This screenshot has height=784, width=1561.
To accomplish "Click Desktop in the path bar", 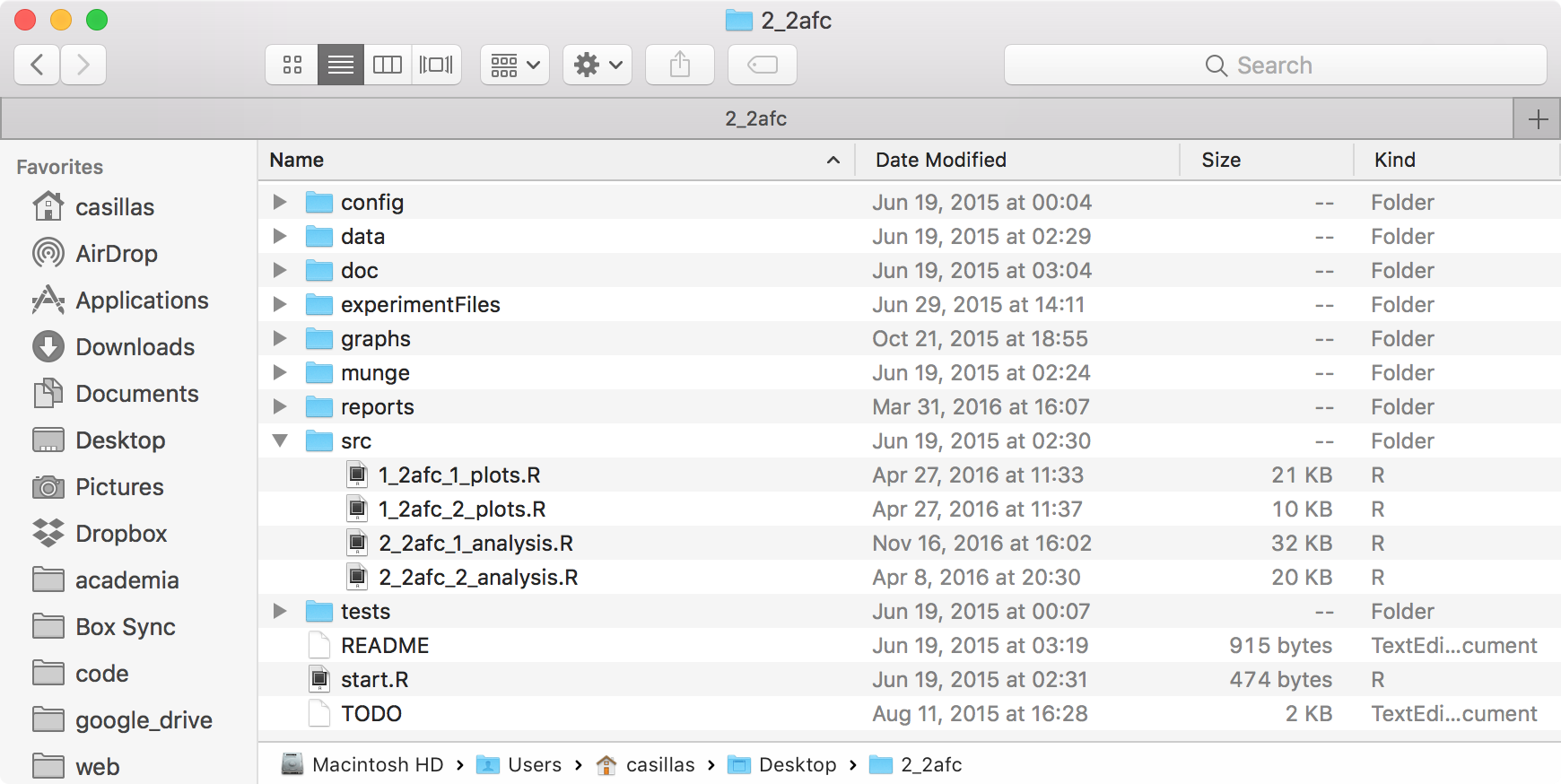I will click(x=797, y=764).
